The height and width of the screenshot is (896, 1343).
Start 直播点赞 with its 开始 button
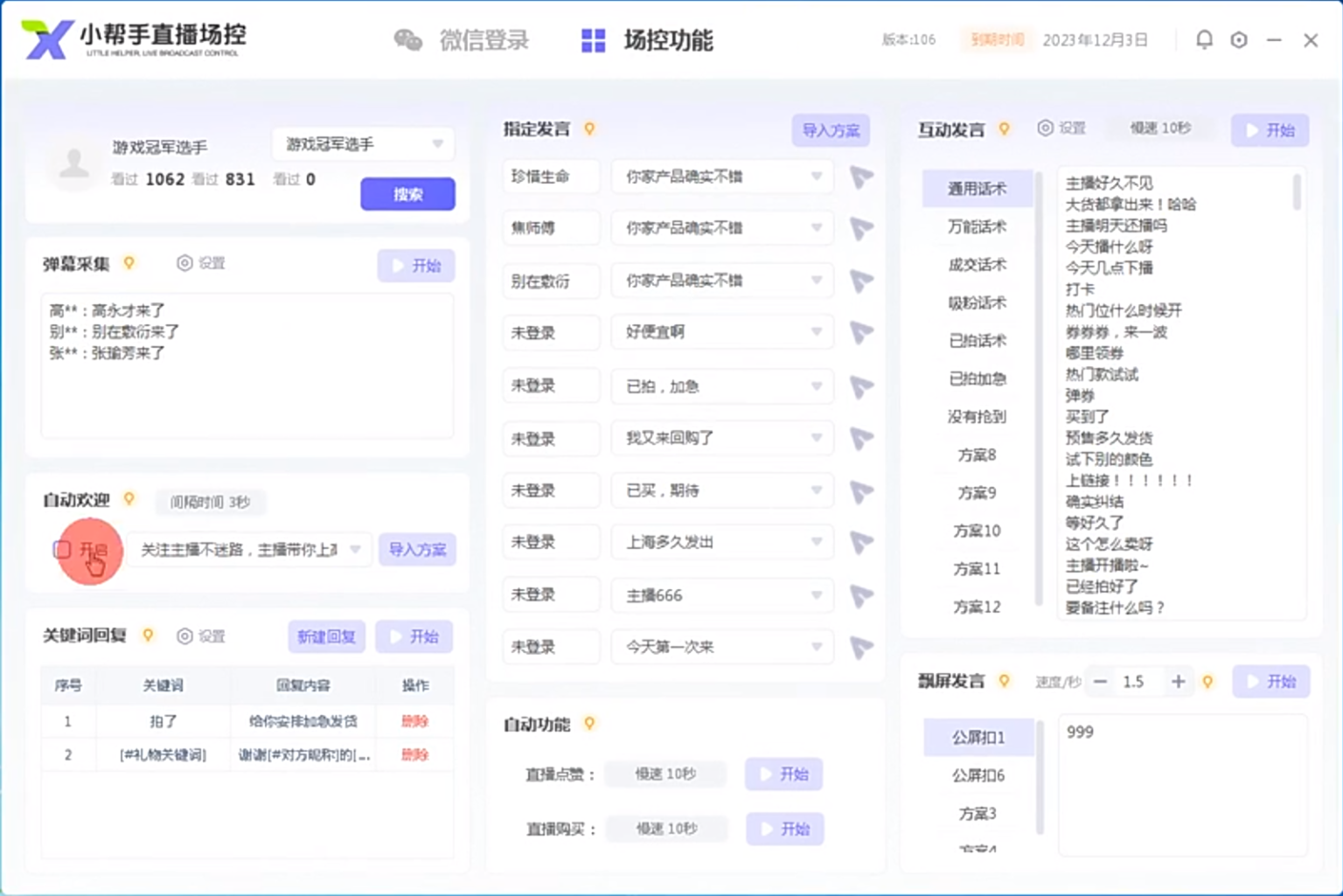pos(784,774)
